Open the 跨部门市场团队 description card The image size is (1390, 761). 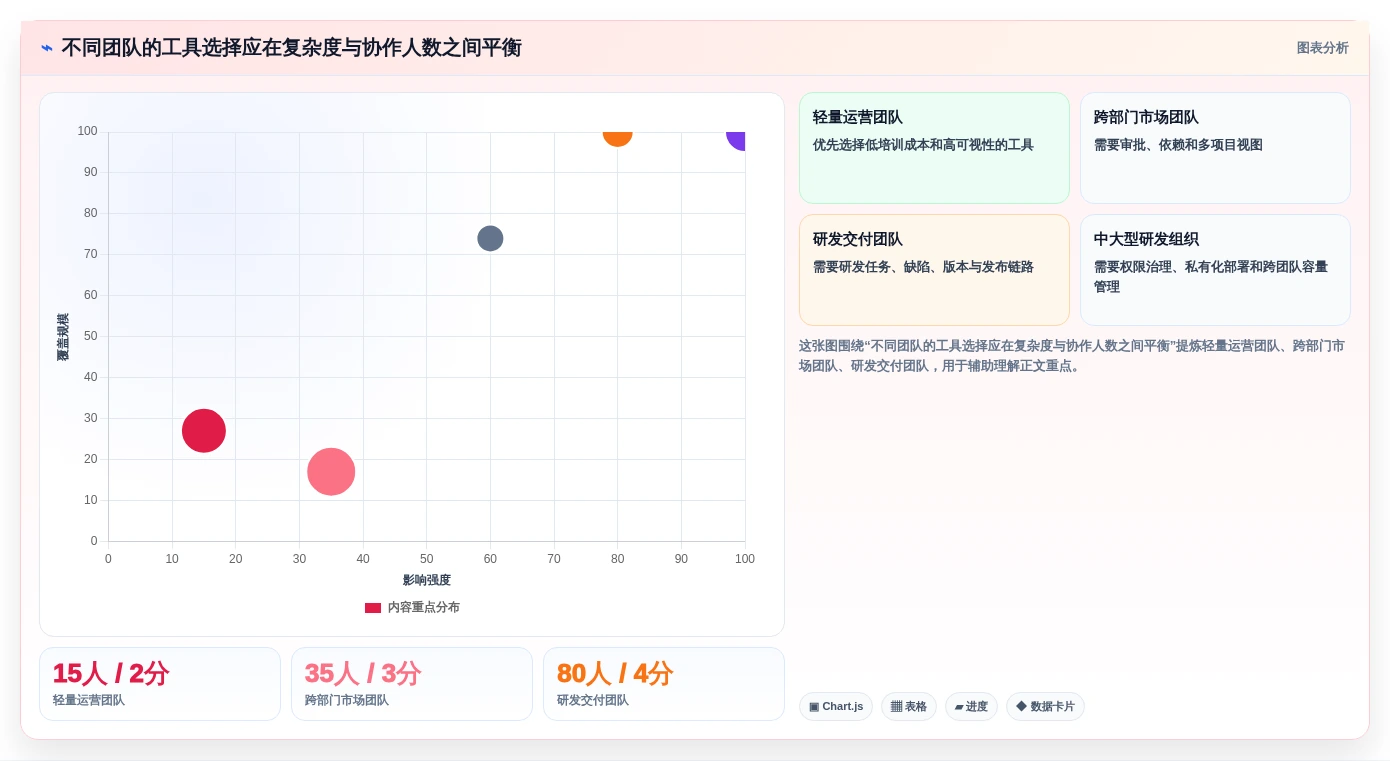point(1215,148)
